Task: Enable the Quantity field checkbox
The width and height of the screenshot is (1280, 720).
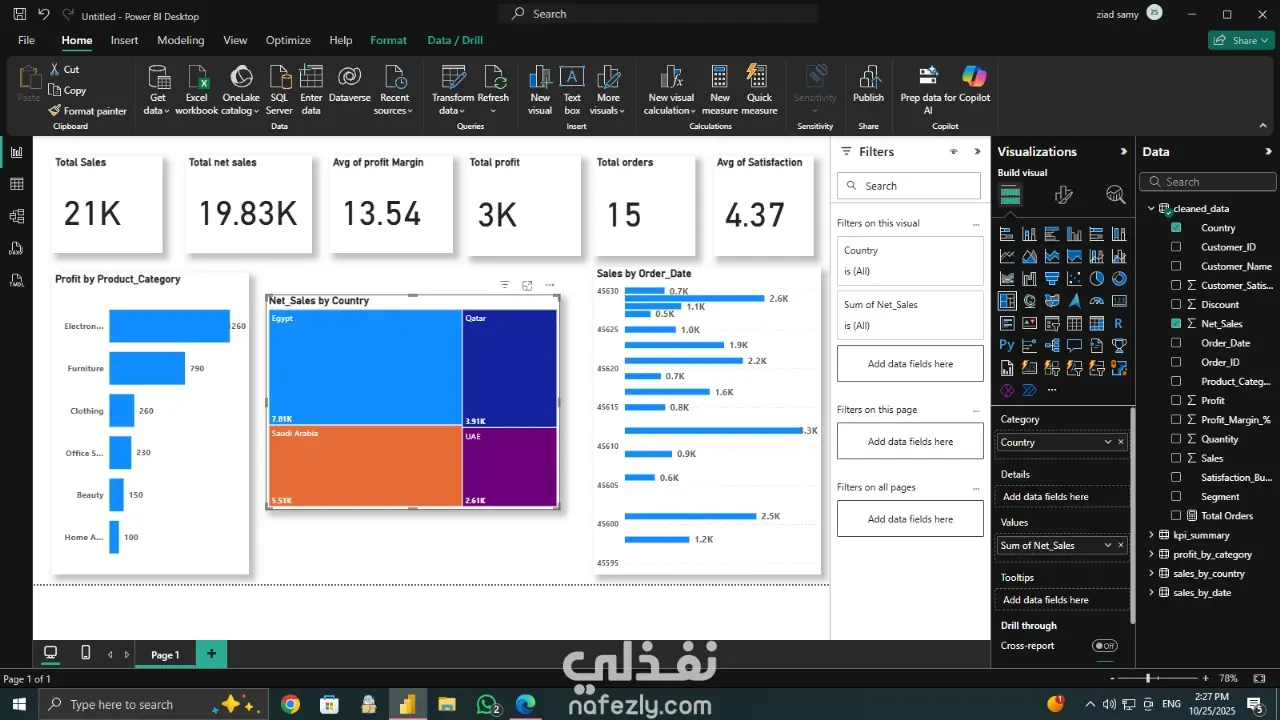Action: [x=1176, y=439]
